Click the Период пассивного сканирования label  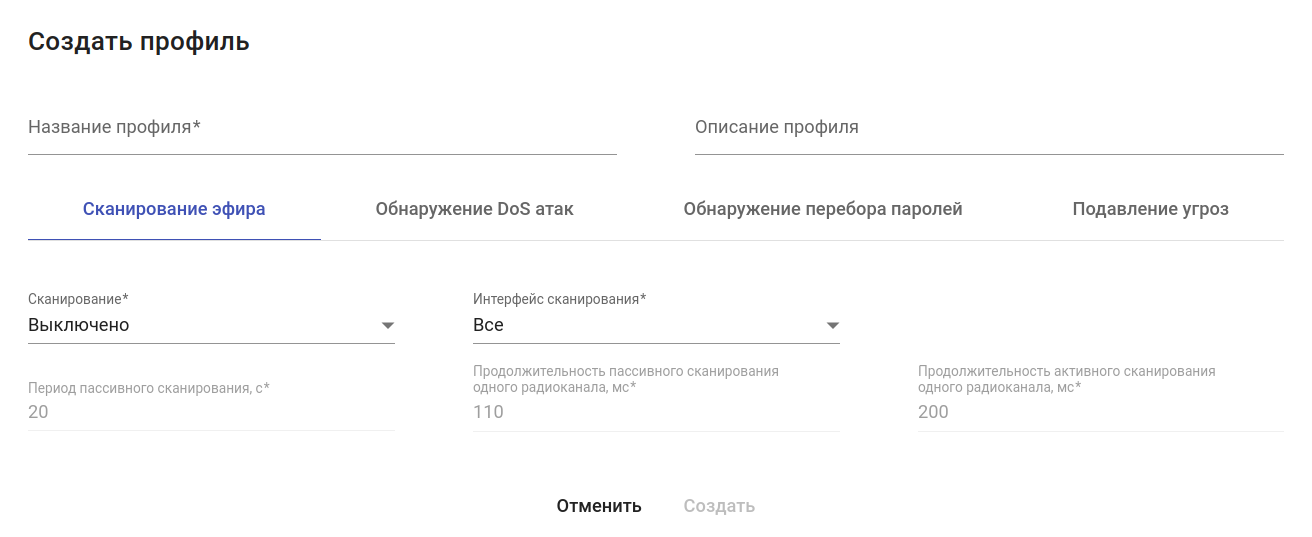pyautogui.click(x=149, y=387)
